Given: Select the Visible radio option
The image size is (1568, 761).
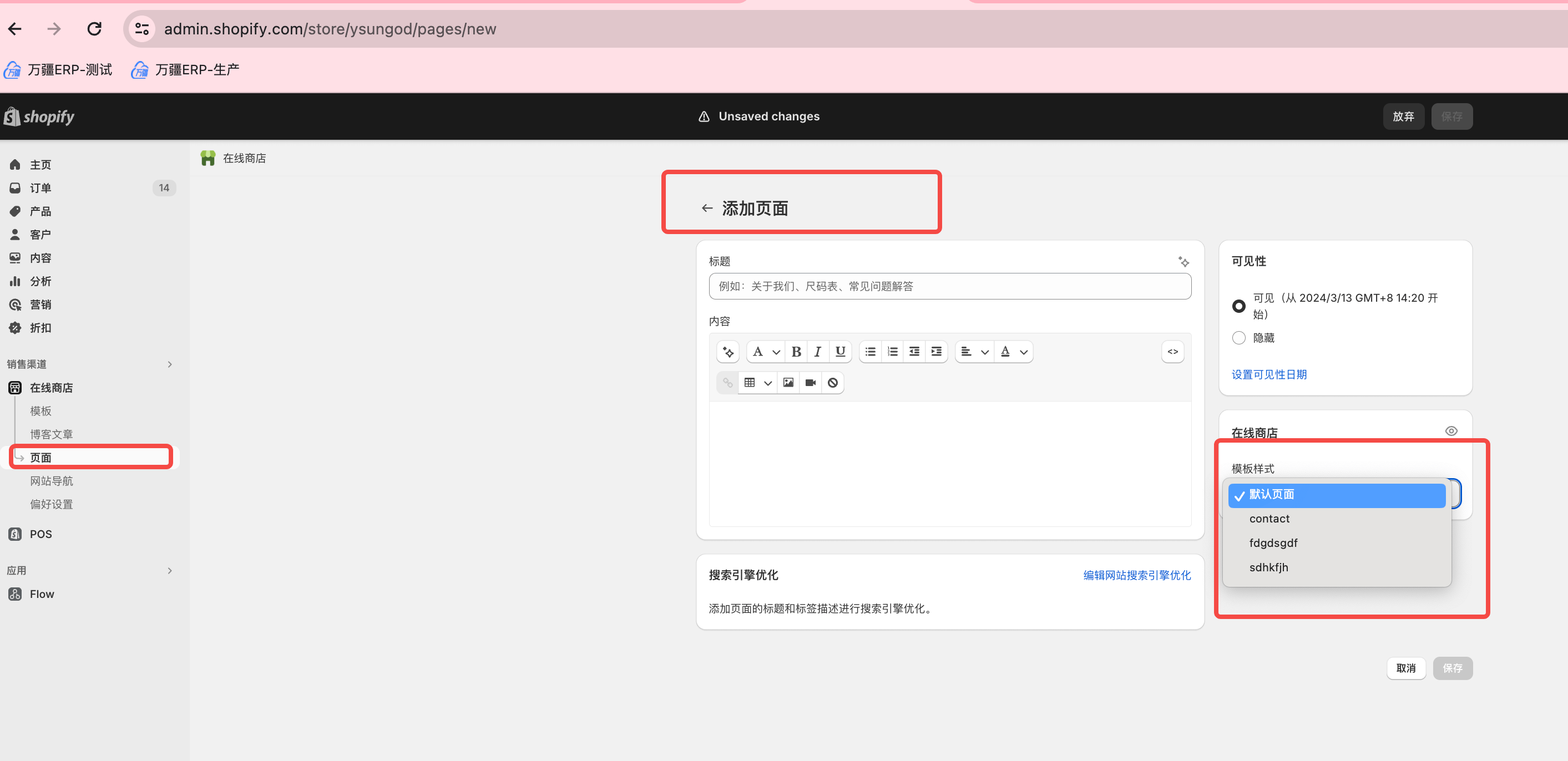Looking at the screenshot, I should pyautogui.click(x=1238, y=306).
